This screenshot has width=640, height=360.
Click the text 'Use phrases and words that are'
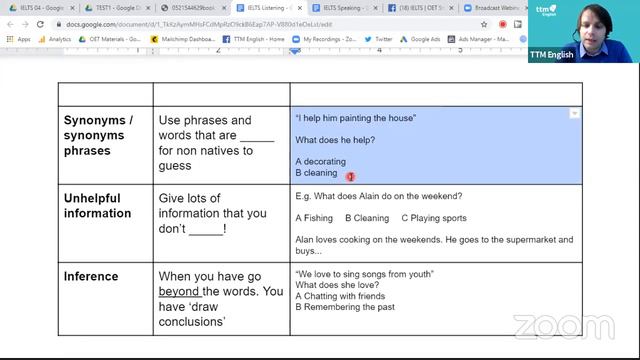[205, 128]
